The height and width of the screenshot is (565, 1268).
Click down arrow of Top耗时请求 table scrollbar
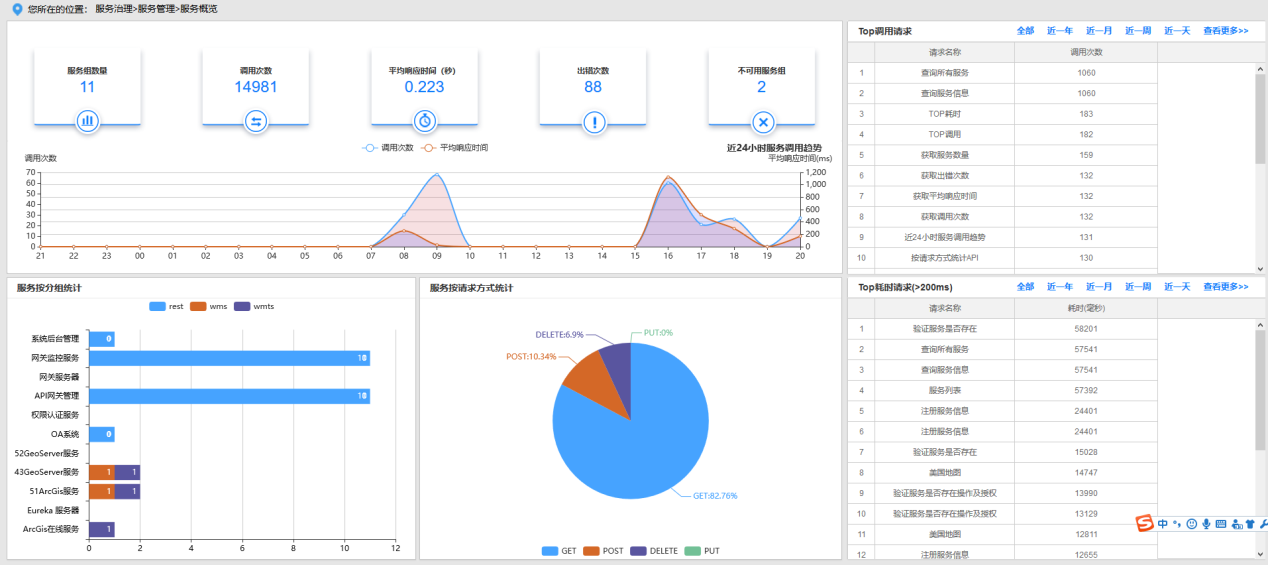1260,553
